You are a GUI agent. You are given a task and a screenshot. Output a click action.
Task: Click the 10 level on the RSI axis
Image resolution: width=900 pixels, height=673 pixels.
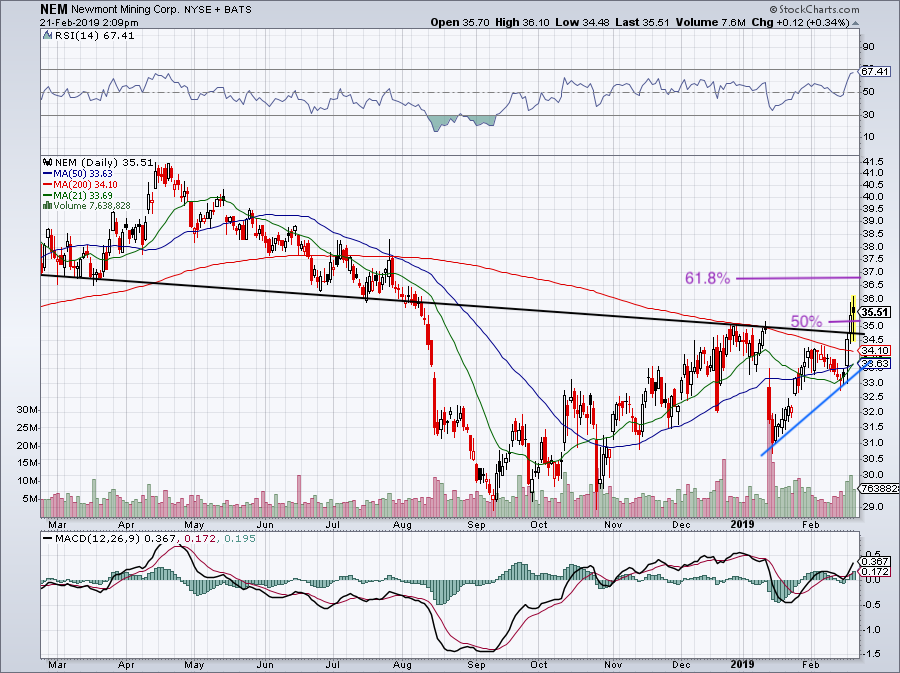tap(868, 137)
